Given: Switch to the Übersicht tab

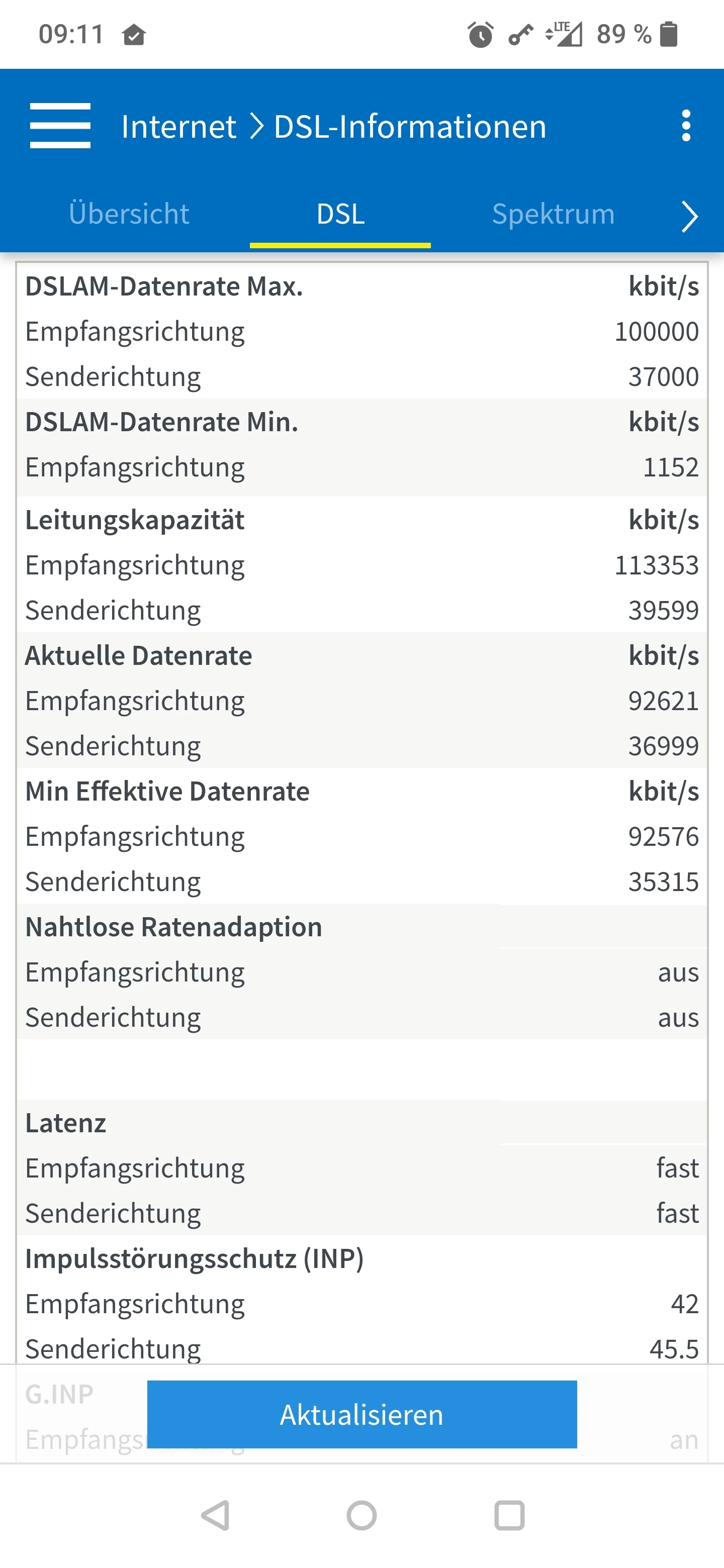Looking at the screenshot, I should [x=129, y=214].
